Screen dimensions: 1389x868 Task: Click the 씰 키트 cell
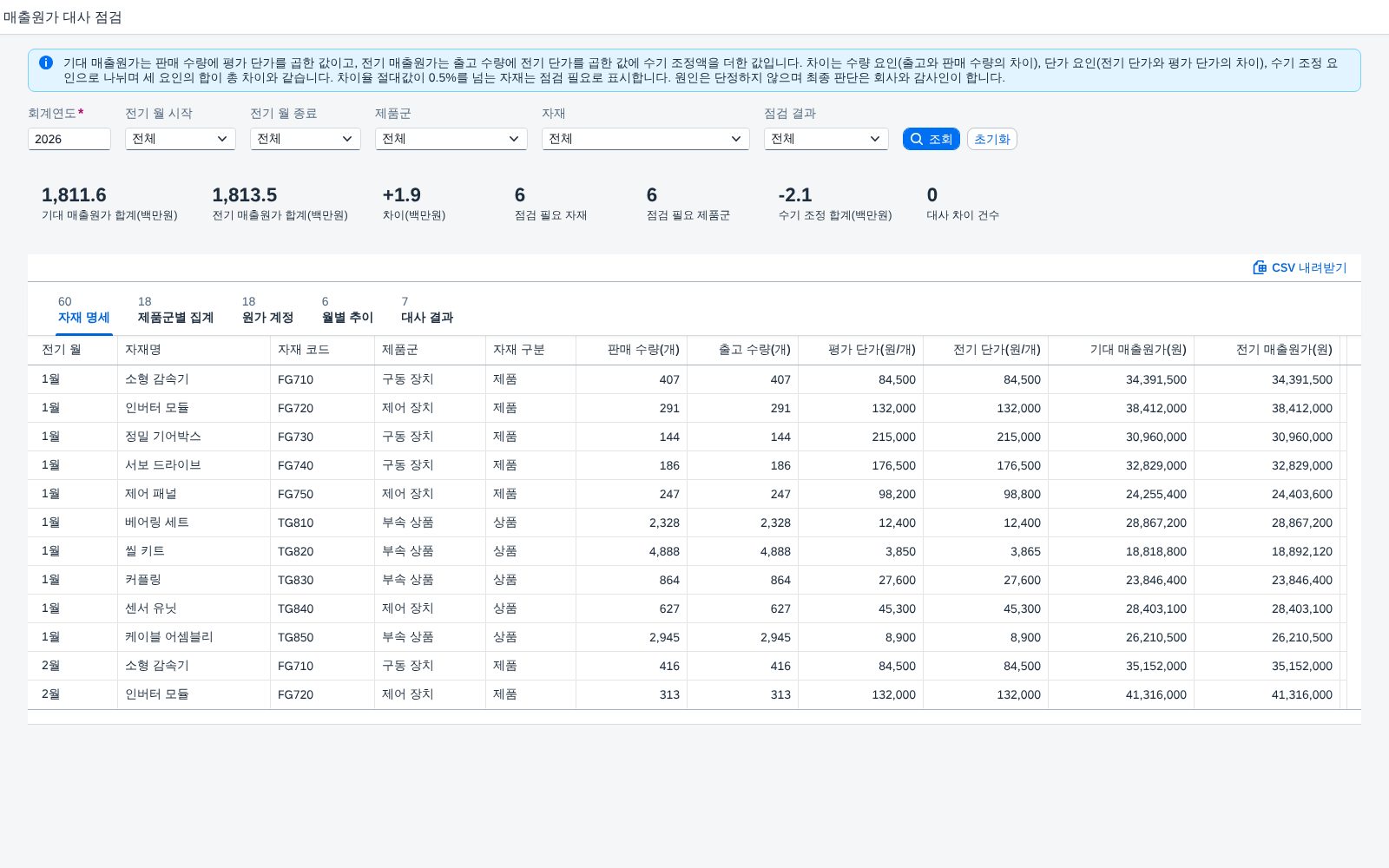(x=194, y=551)
